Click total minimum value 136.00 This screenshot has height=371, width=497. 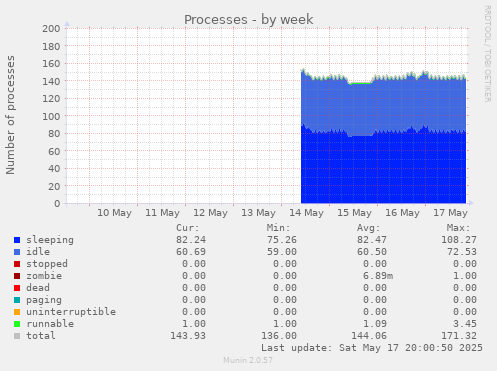[x=279, y=336]
